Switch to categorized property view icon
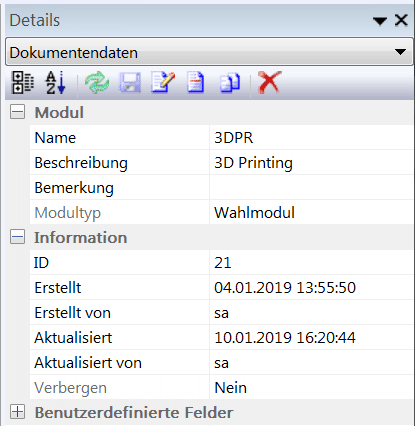415x426 pixels. [x=23, y=82]
